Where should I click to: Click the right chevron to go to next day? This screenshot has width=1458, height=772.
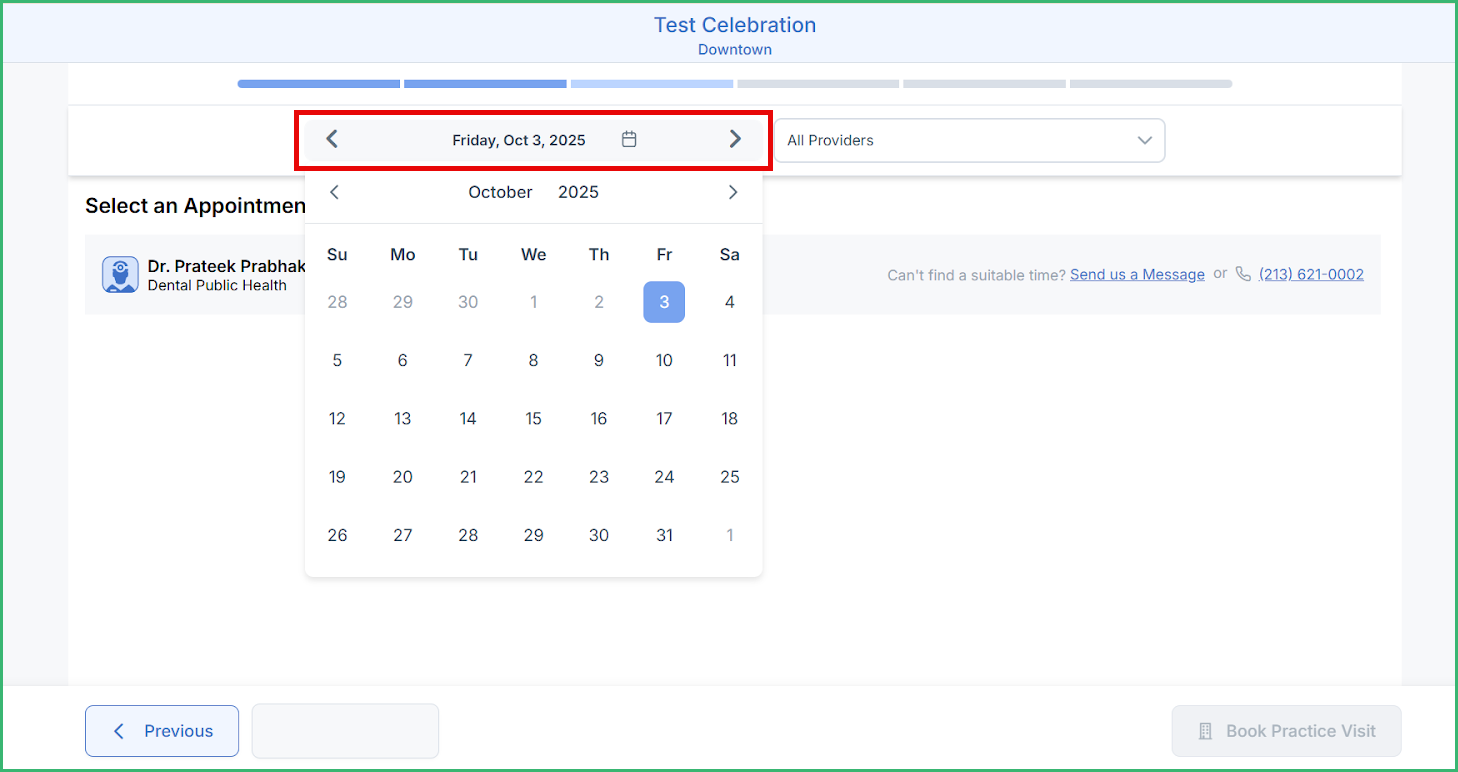[x=735, y=139]
